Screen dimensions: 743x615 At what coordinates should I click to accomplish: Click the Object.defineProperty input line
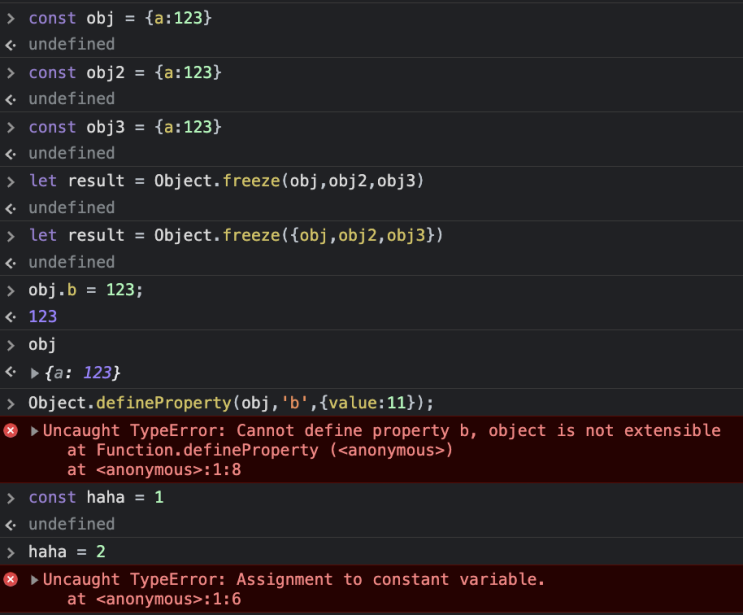pyautogui.click(x=231, y=403)
